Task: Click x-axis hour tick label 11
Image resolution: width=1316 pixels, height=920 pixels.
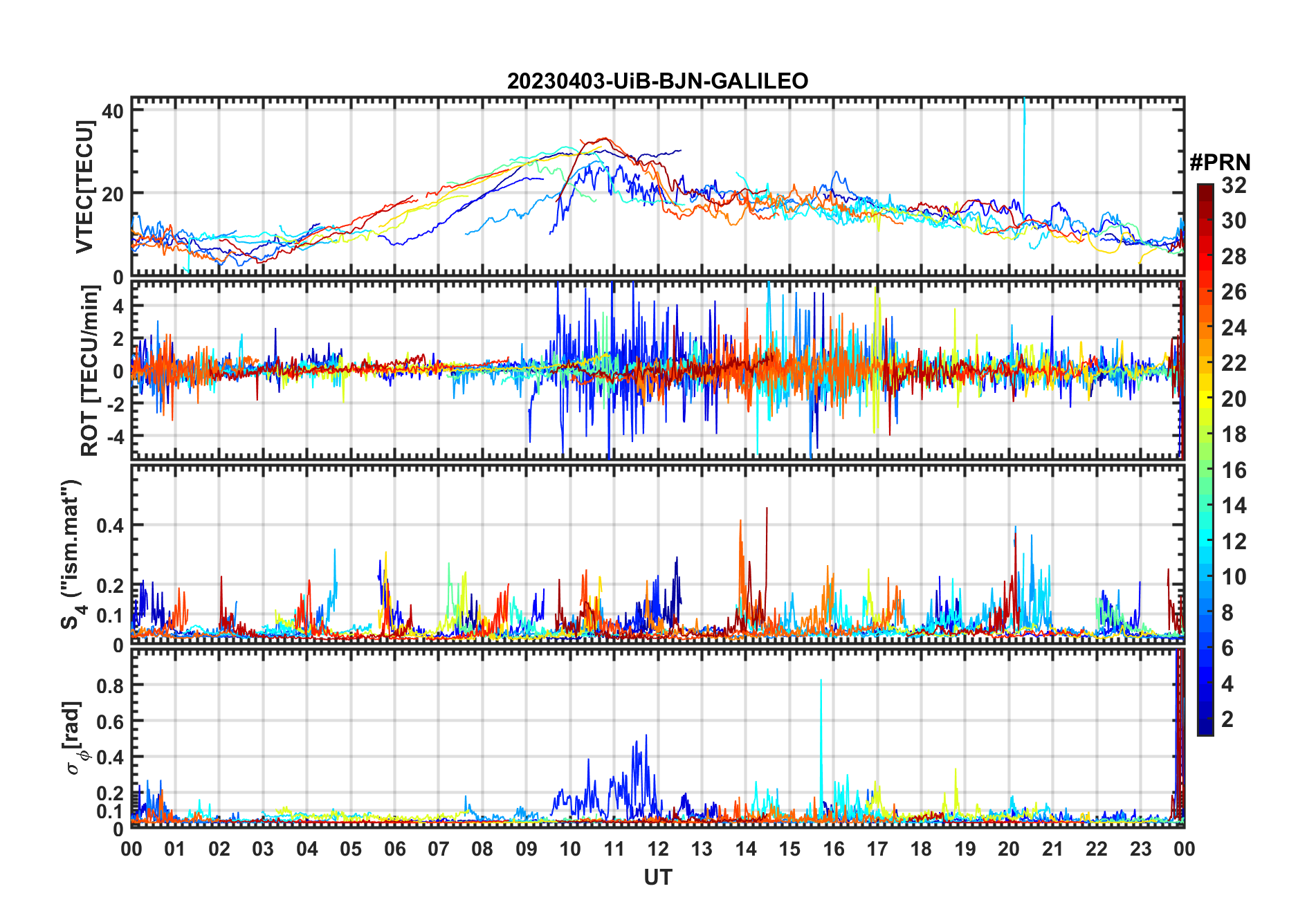Action: pos(614,849)
